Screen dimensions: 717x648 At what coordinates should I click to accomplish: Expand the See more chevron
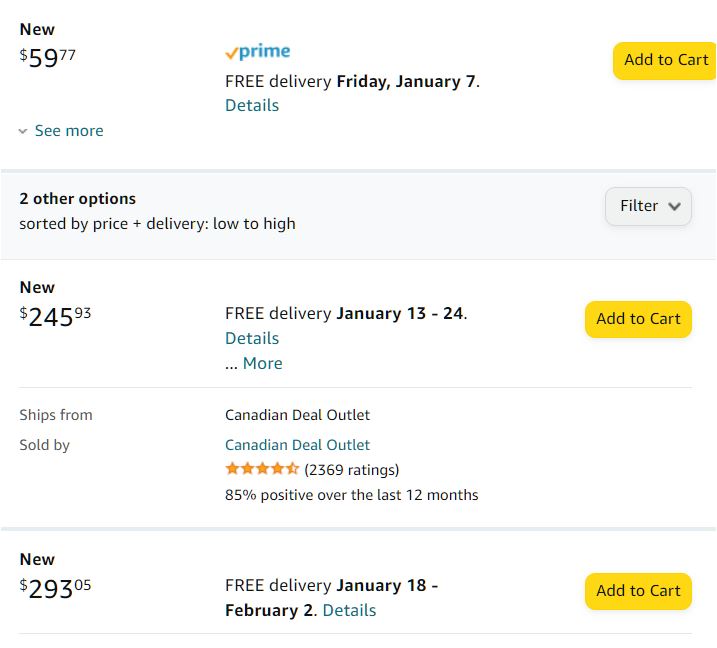click(x=23, y=131)
